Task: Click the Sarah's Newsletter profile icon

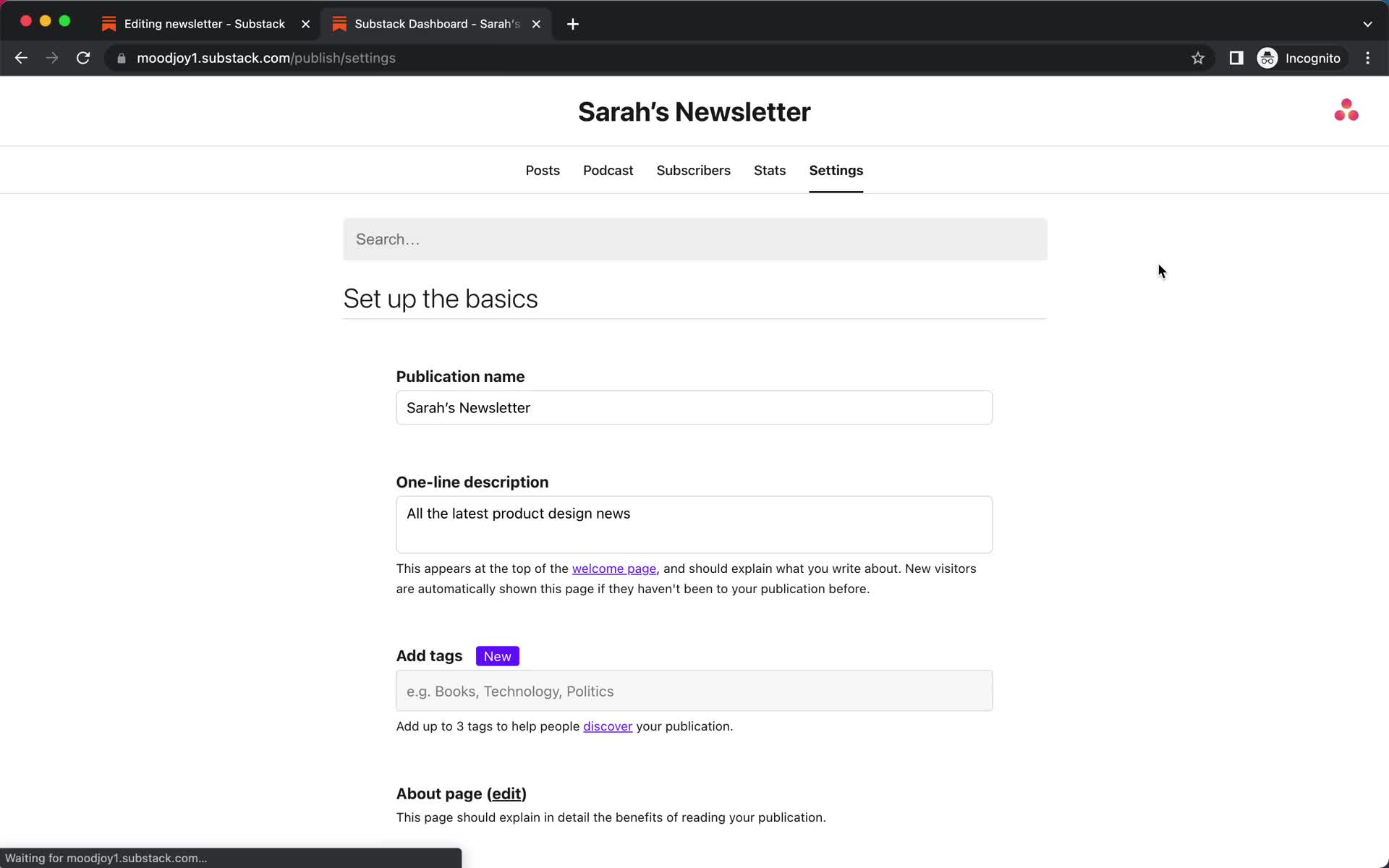Action: point(1346,110)
